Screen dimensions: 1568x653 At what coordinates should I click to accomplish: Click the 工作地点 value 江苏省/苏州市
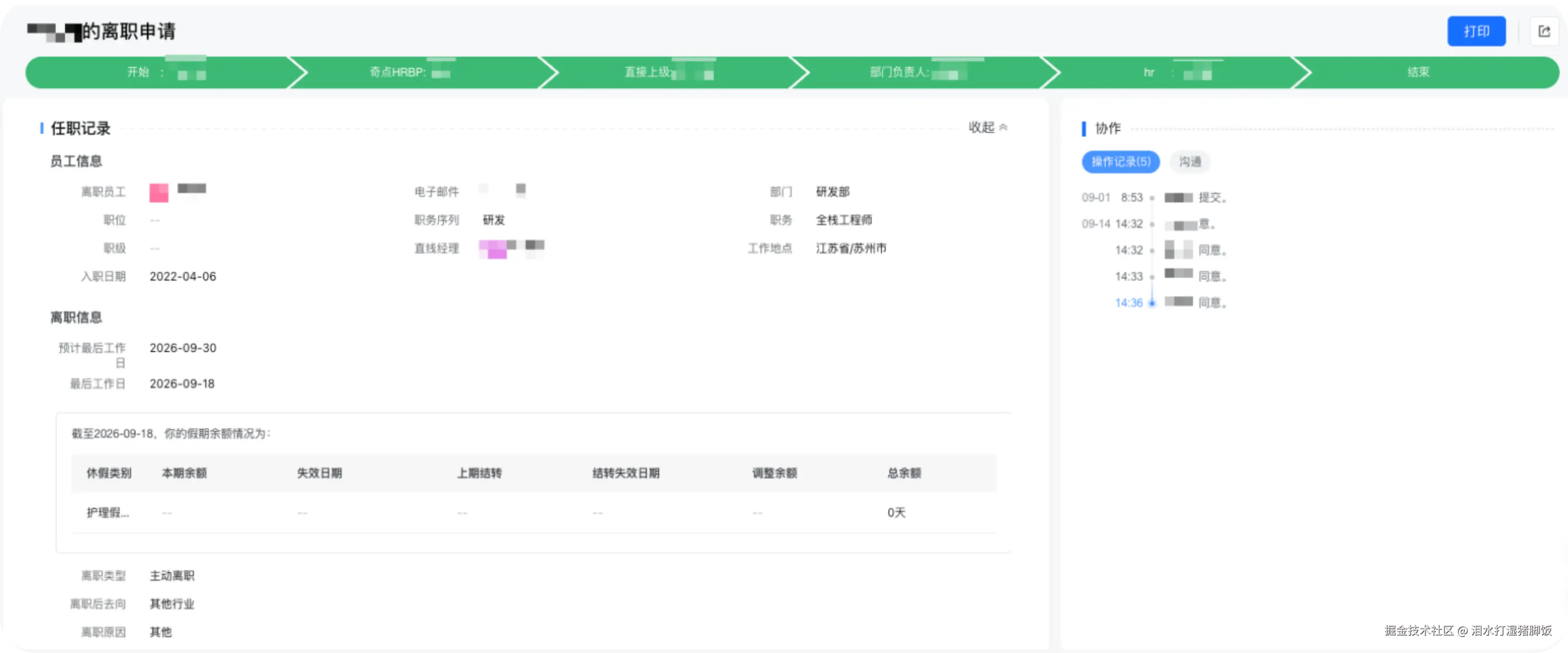click(x=850, y=248)
